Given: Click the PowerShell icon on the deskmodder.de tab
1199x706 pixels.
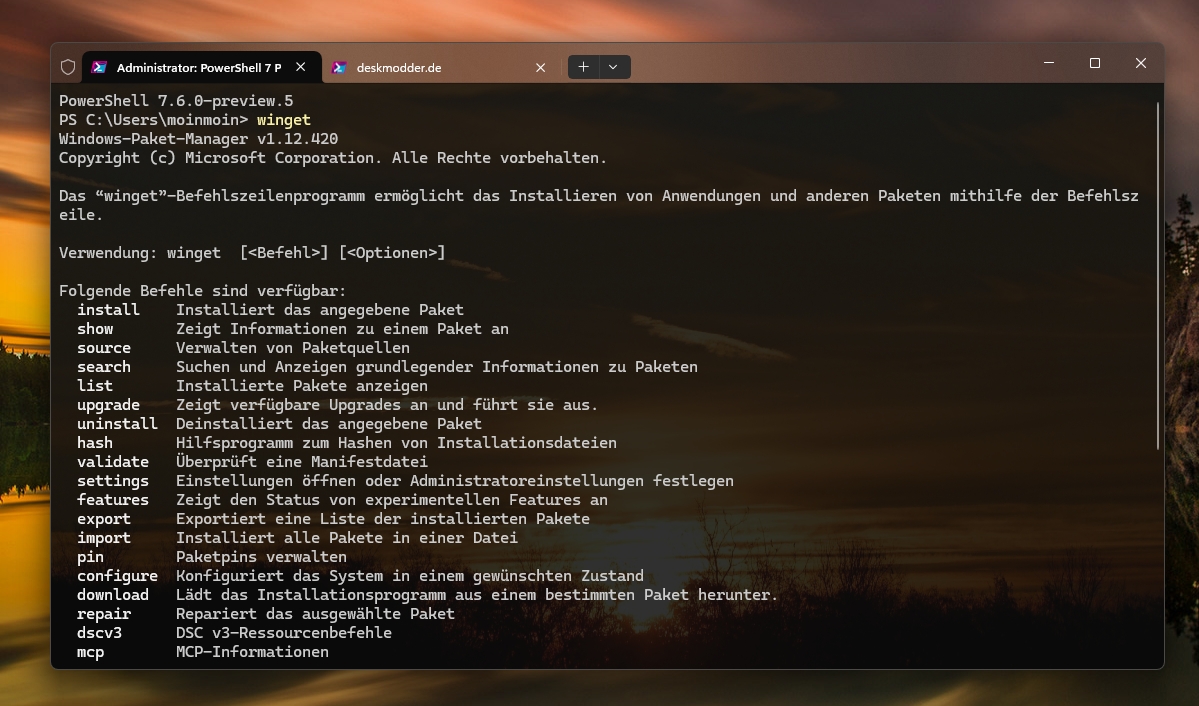Looking at the screenshot, I should [340, 67].
